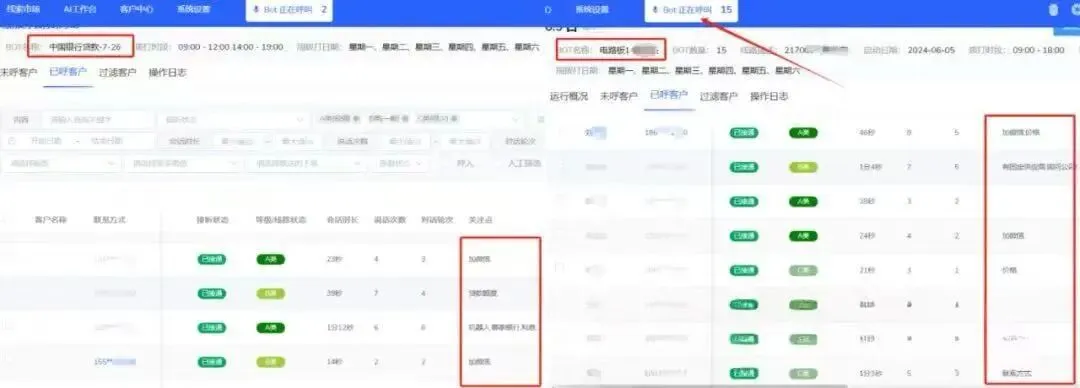Screen dimensions: 1080x388
Task: Select 已呼客户 tab in 电路板 window
Action: coord(669,95)
